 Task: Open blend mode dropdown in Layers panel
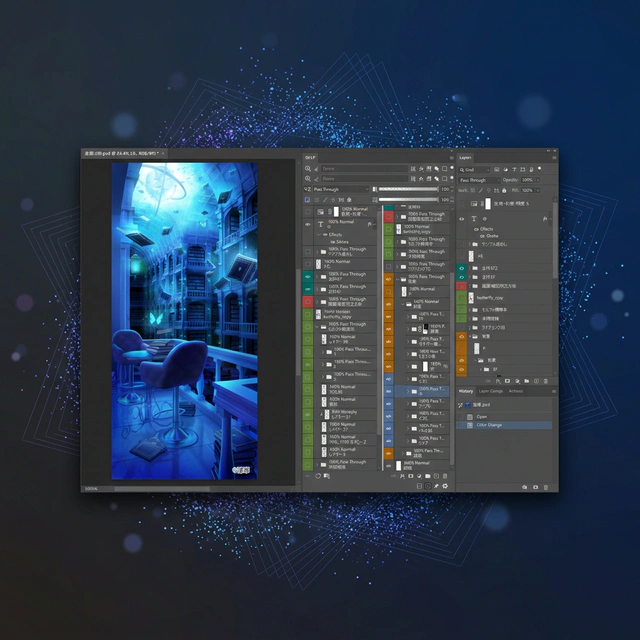click(x=479, y=180)
